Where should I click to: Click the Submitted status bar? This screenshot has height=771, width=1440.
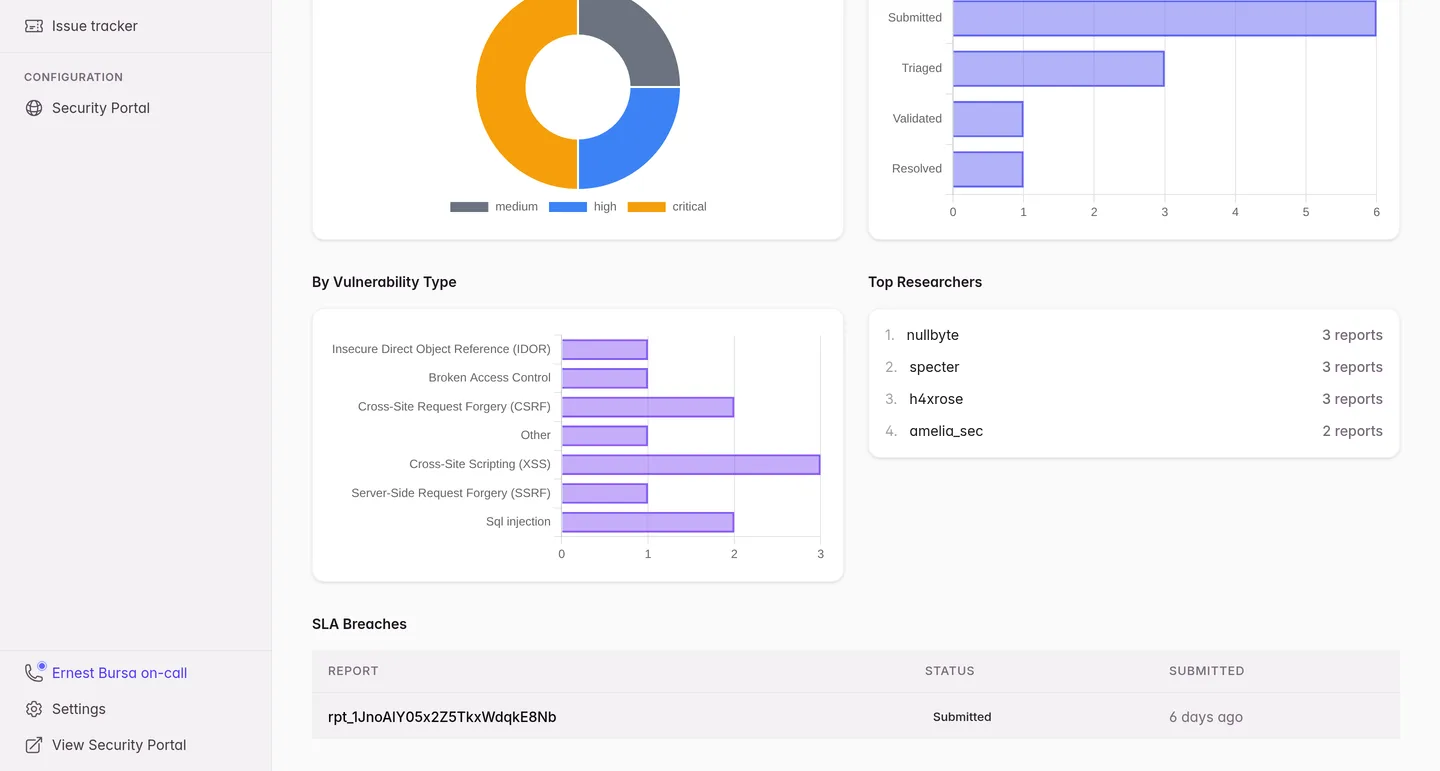pyautogui.click(x=1164, y=18)
